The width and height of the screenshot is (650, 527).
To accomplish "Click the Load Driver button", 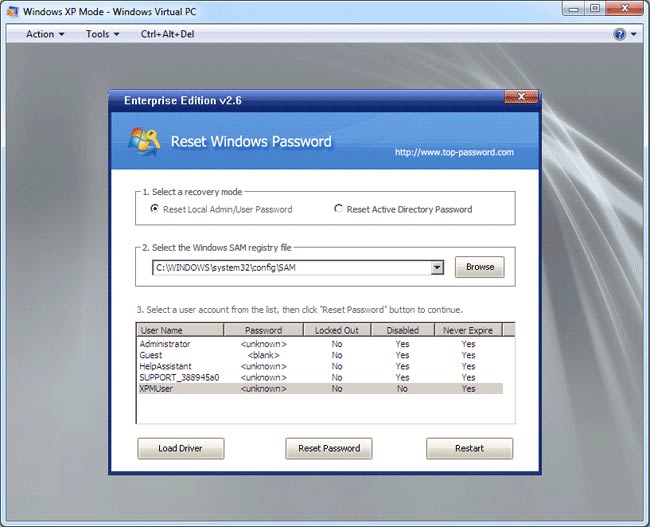I will [180, 448].
